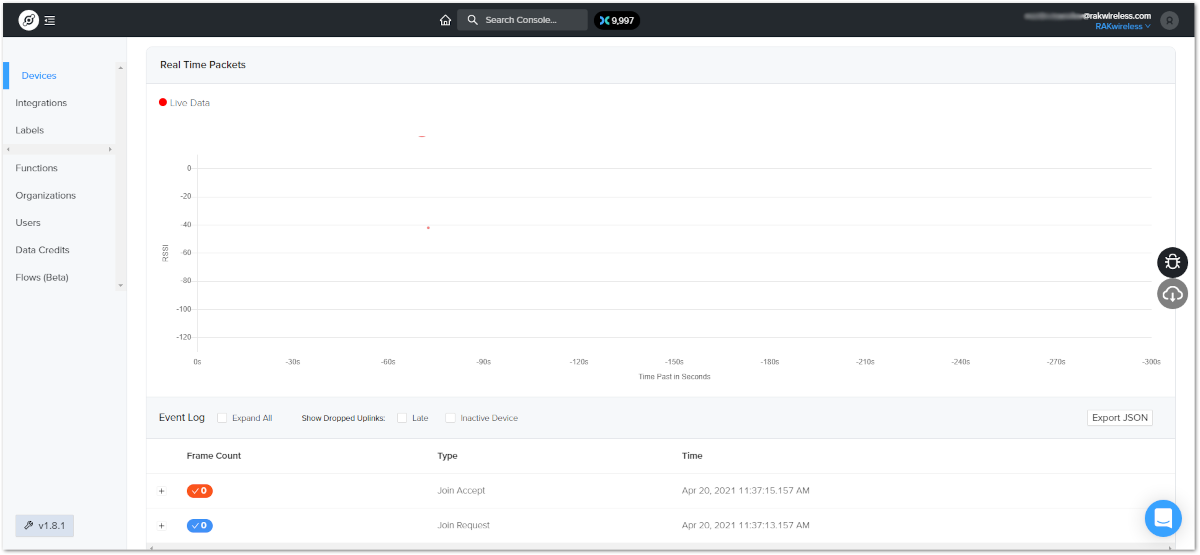This screenshot has height=555, width=1200.
Task: Open Organizations in the sidebar
Action: click(x=46, y=196)
